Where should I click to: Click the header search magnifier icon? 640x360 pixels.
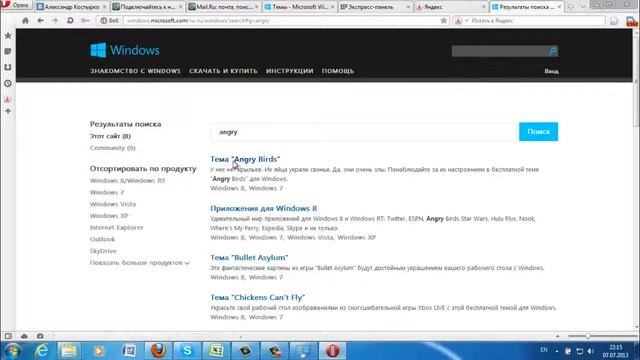click(x=553, y=51)
